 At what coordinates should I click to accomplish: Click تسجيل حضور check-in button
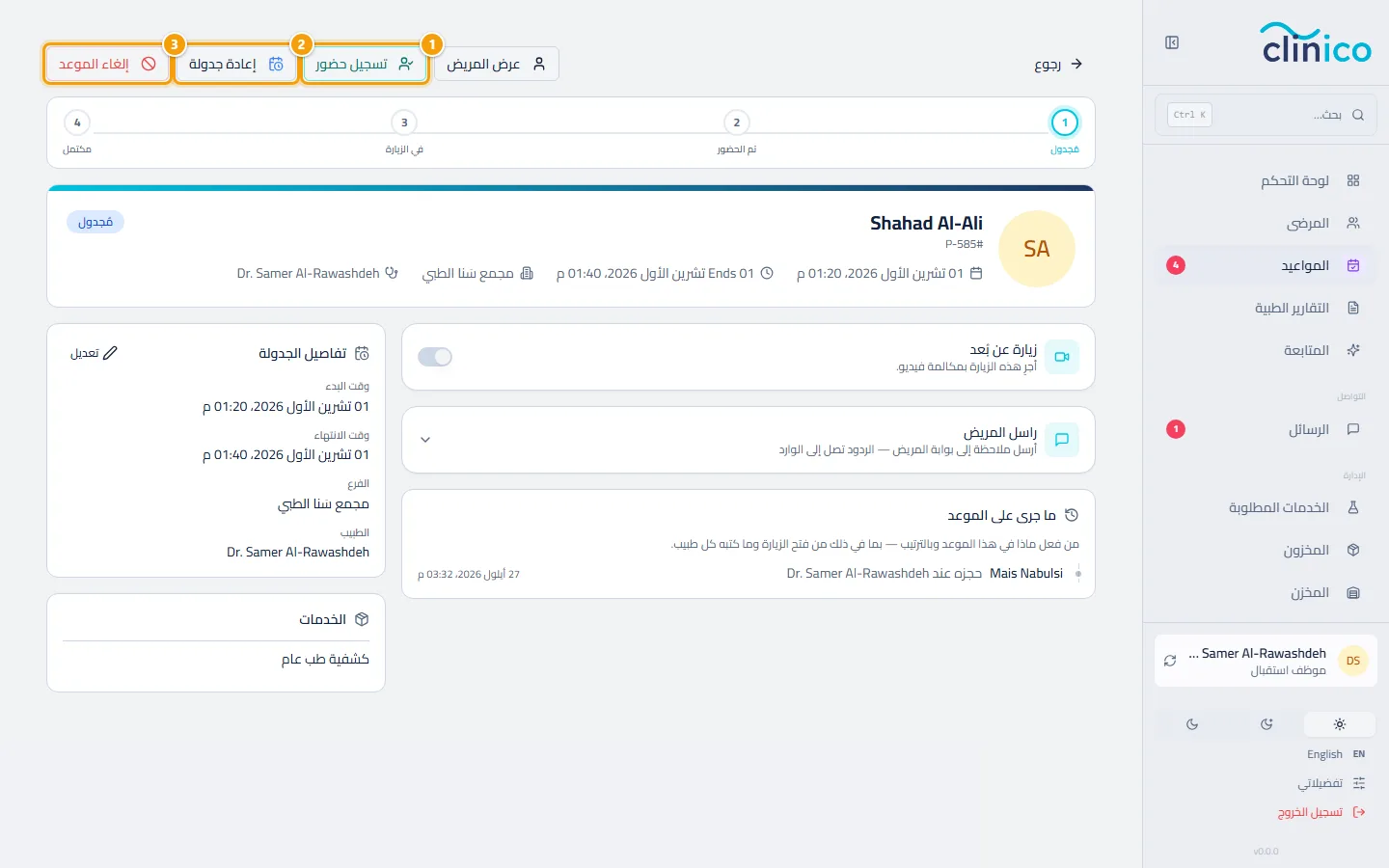[365, 64]
